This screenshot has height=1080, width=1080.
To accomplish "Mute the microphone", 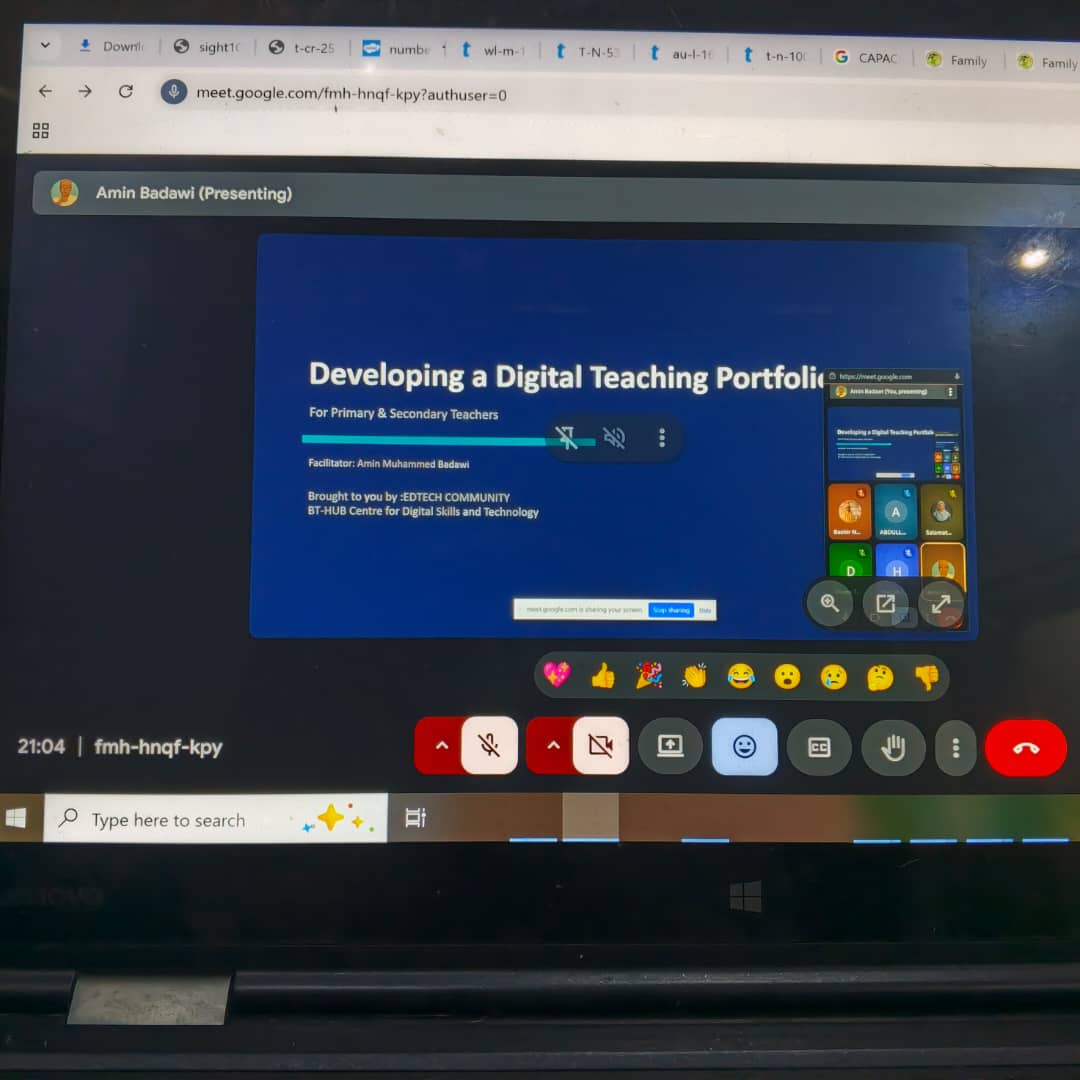I will 490,746.
